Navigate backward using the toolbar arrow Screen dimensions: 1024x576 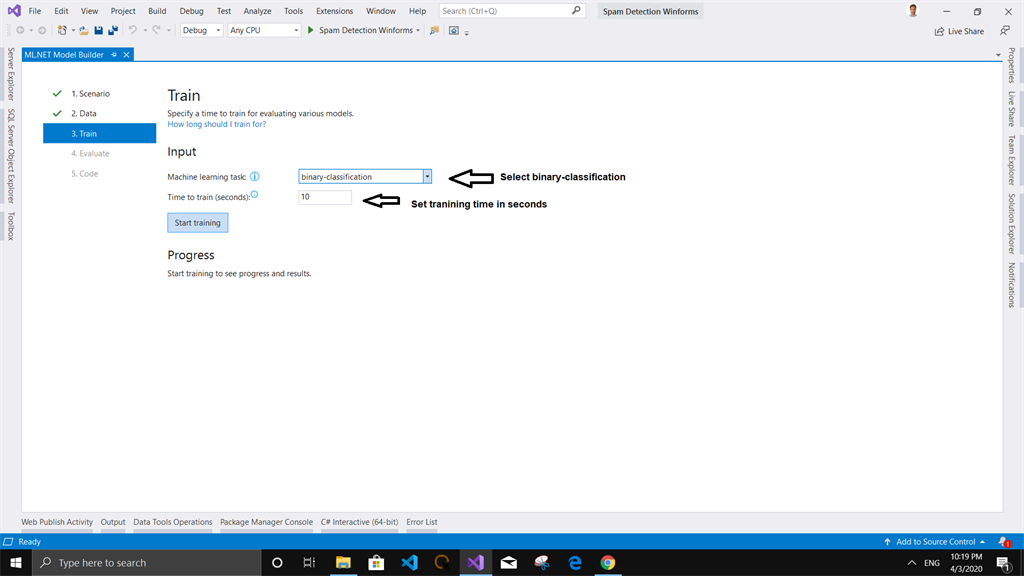coord(20,31)
